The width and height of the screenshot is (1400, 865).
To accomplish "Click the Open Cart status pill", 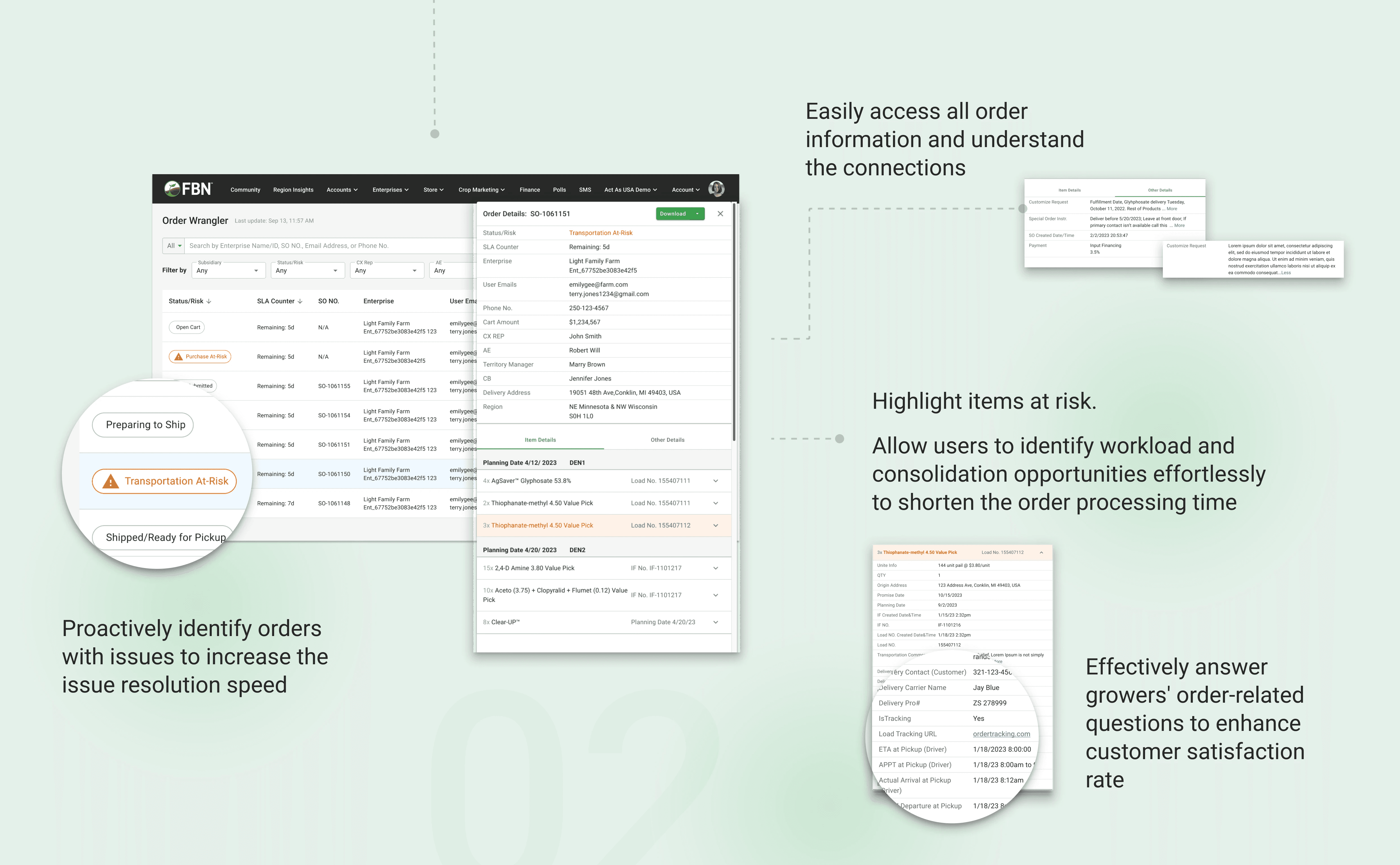I will pyautogui.click(x=187, y=327).
